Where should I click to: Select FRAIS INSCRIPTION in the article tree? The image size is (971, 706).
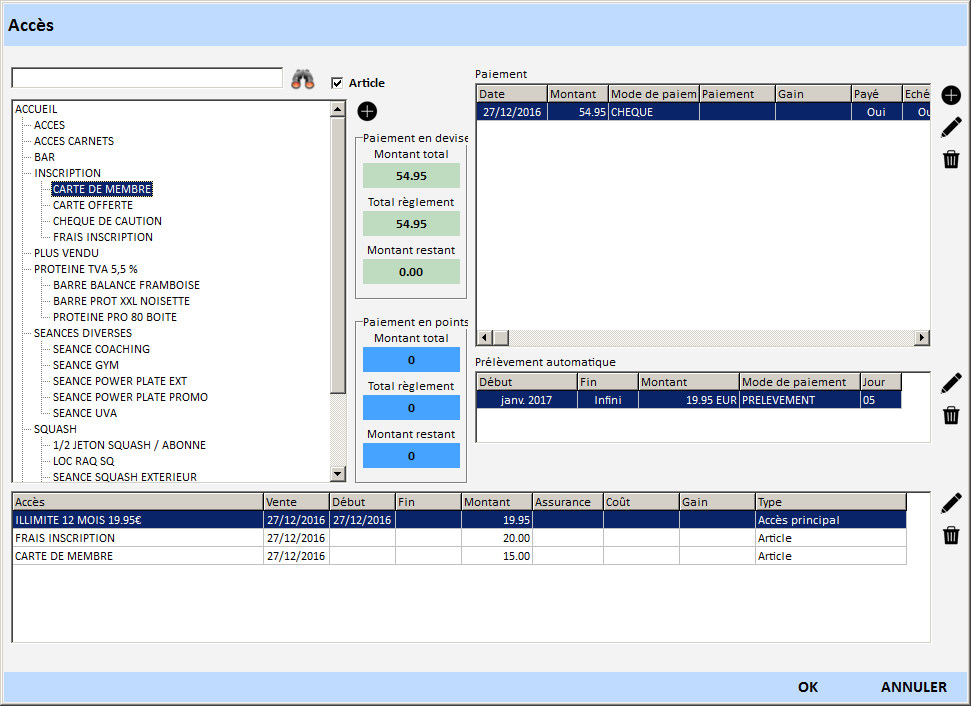click(x=103, y=237)
